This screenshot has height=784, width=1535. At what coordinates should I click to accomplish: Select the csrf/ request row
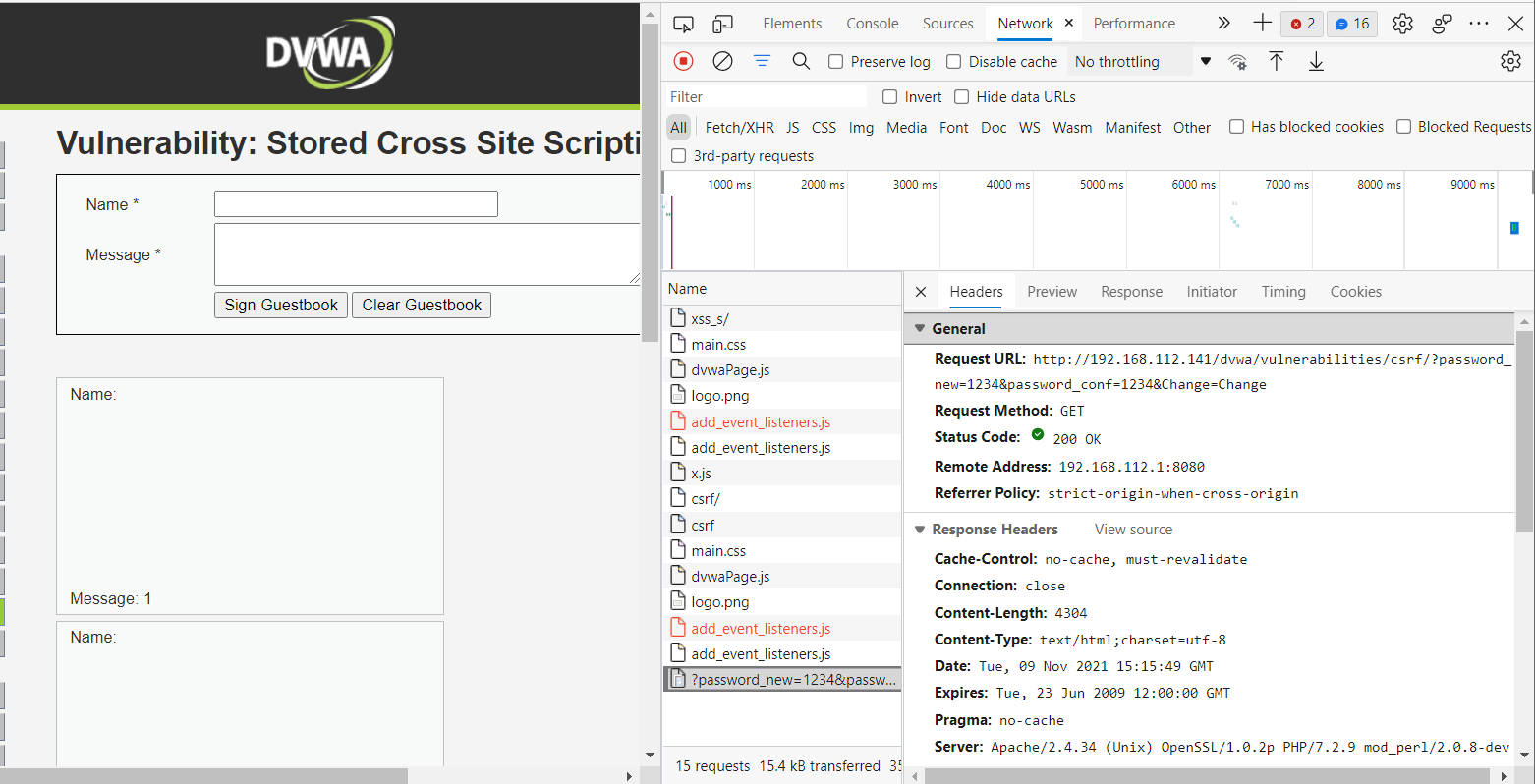782,499
